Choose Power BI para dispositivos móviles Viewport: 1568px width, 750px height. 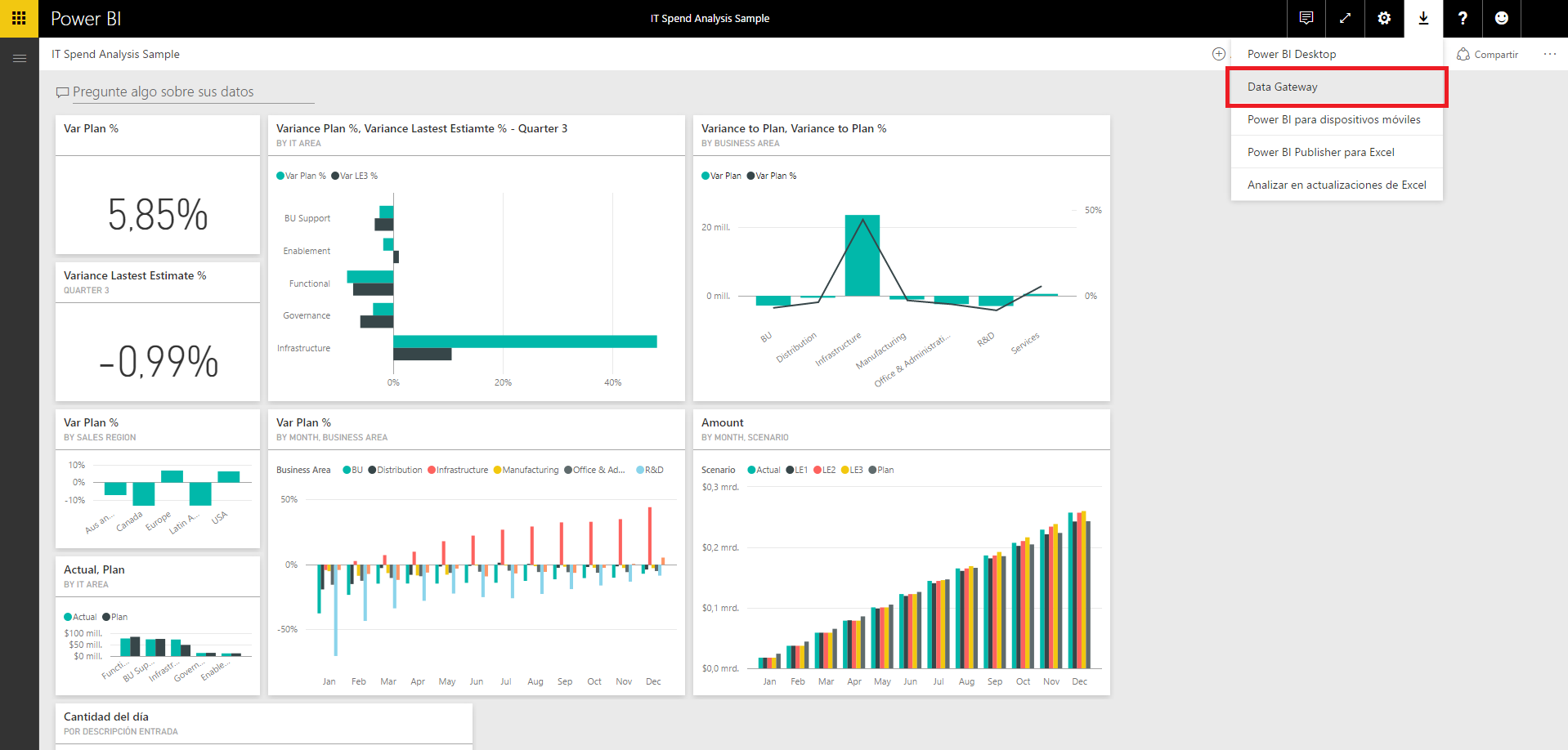point(1335,119)
